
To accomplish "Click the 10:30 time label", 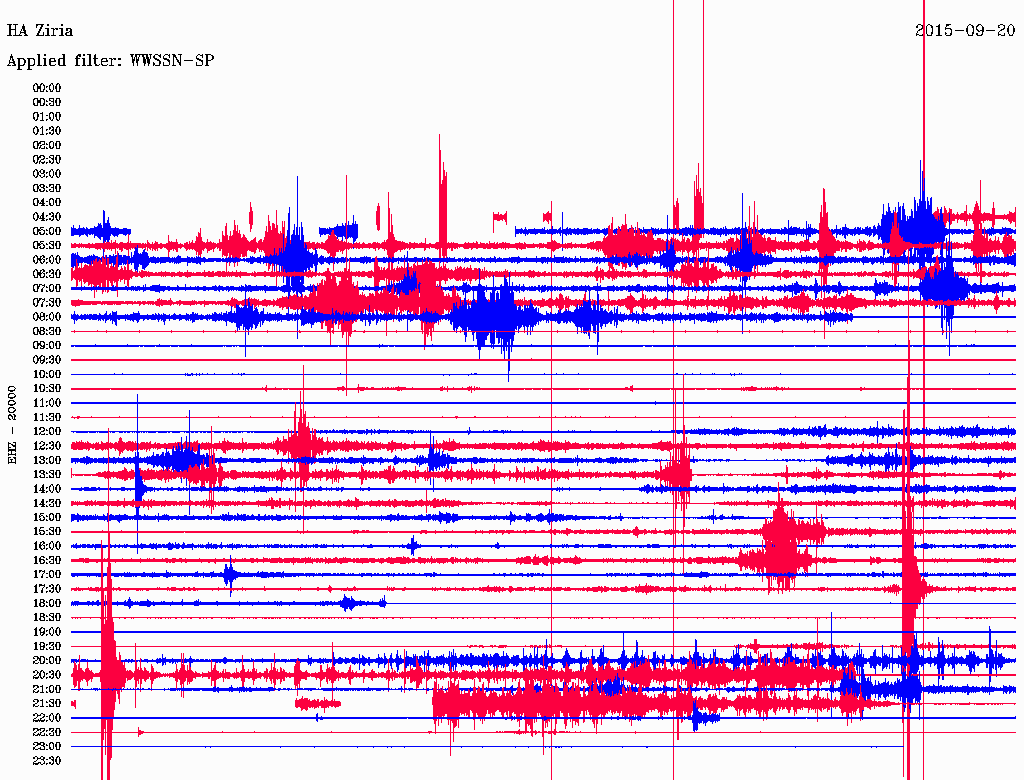I will (x=47, y=389).
